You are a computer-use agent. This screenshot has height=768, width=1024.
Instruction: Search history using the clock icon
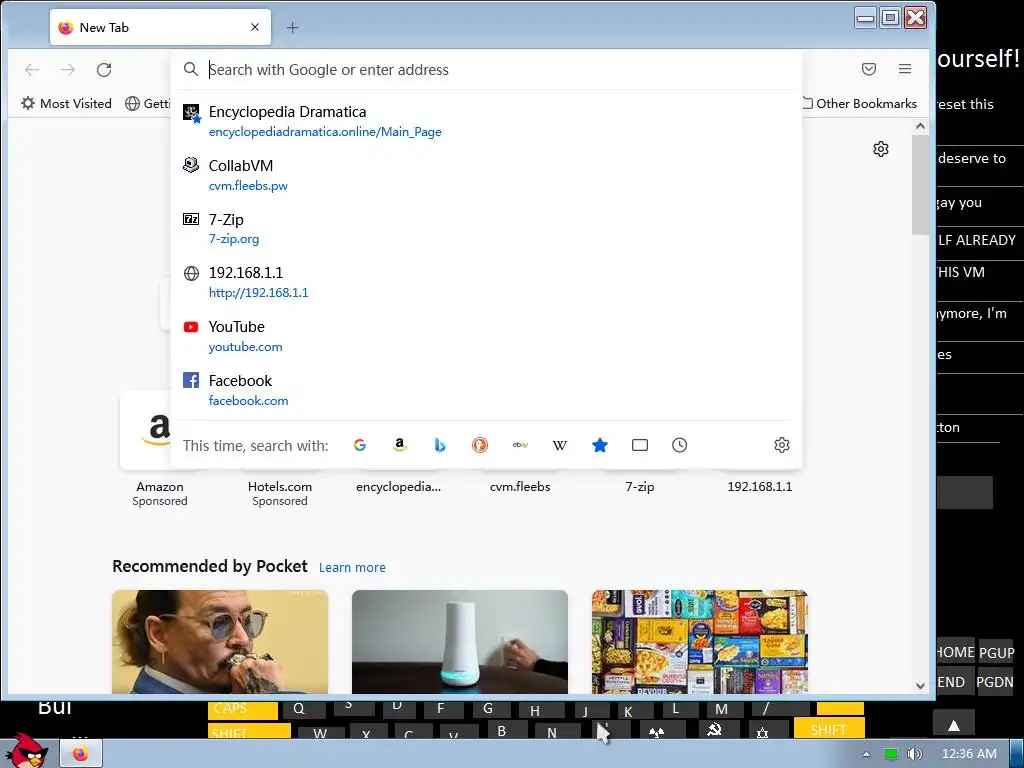pyautogui.click(x=680, y=445)
